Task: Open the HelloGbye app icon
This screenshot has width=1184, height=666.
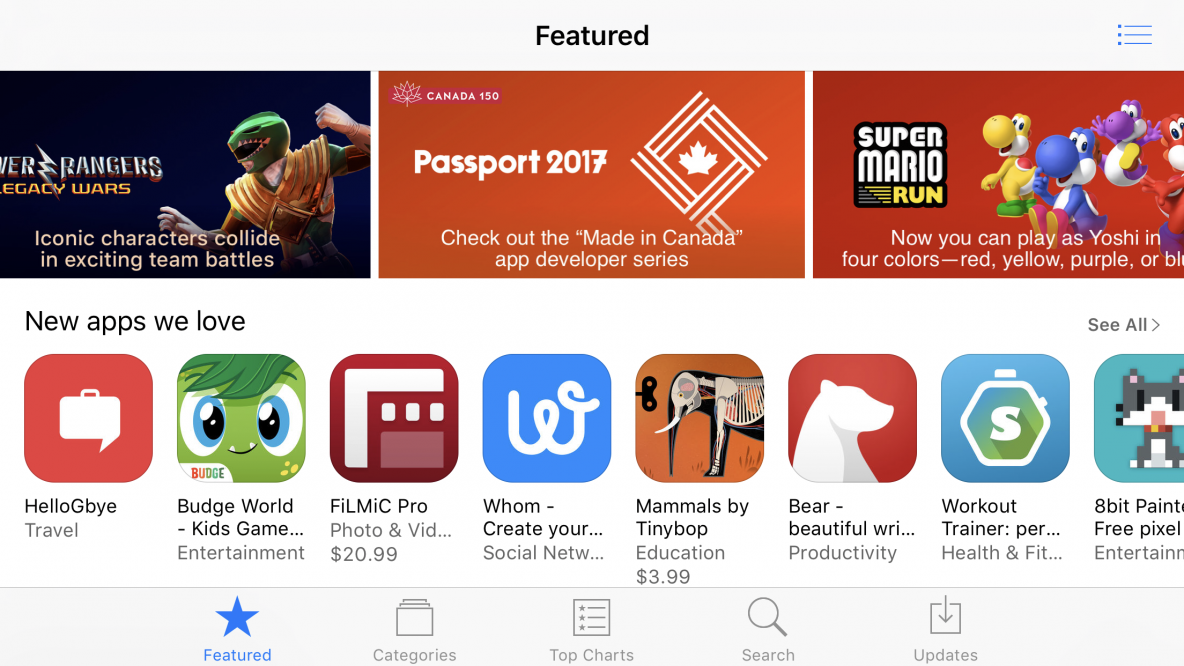Action: (x=88, y=418)
